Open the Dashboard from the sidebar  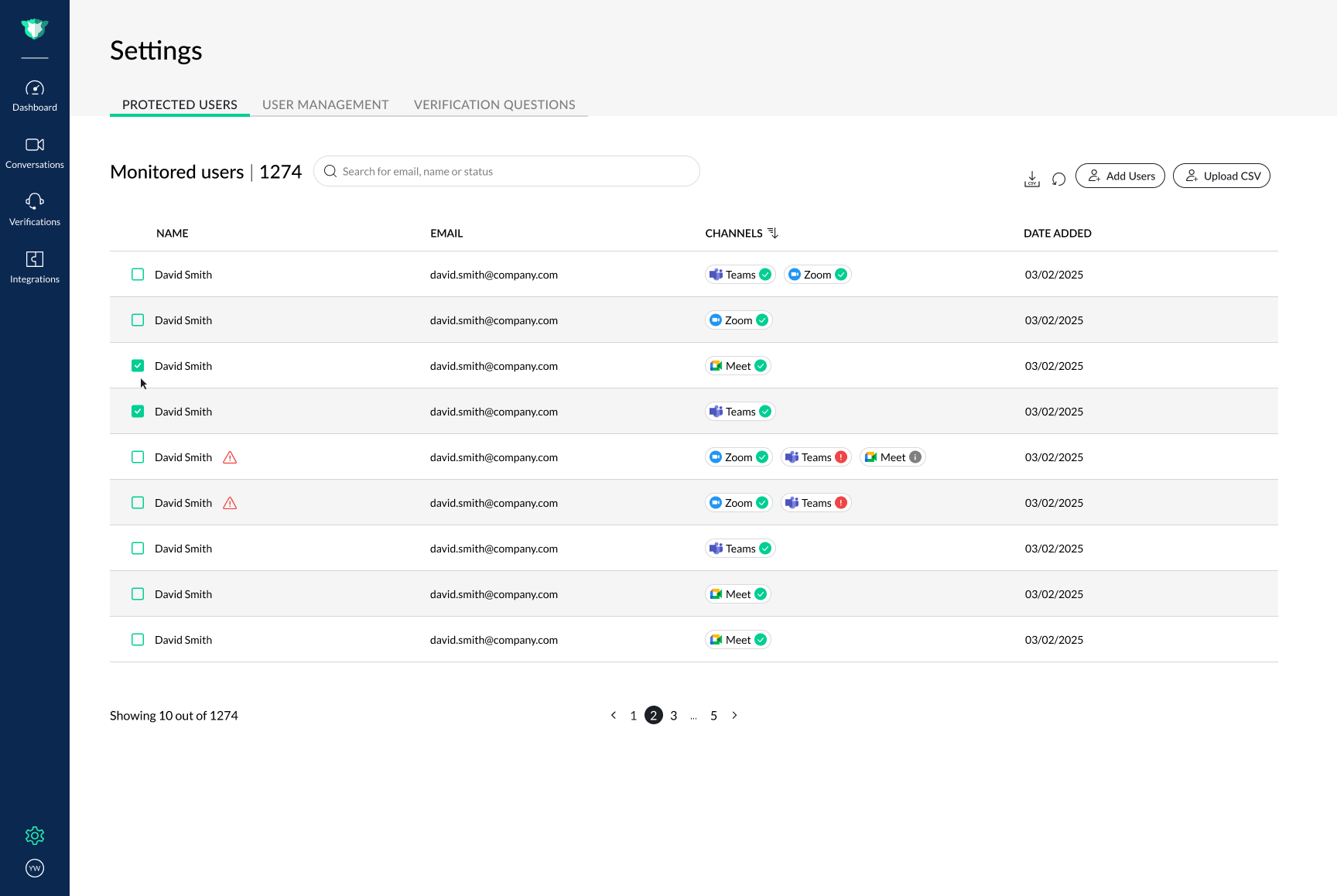(x=35, y=94)
